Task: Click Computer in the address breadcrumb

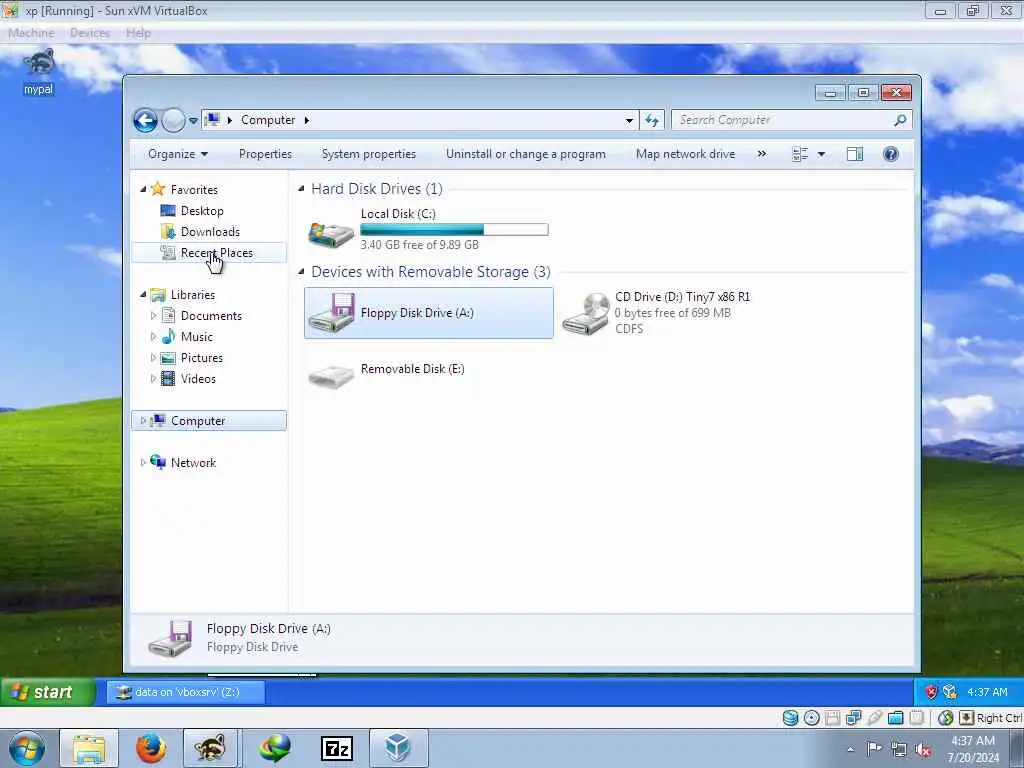Action: pyautogui.click(x=268, y=120)
